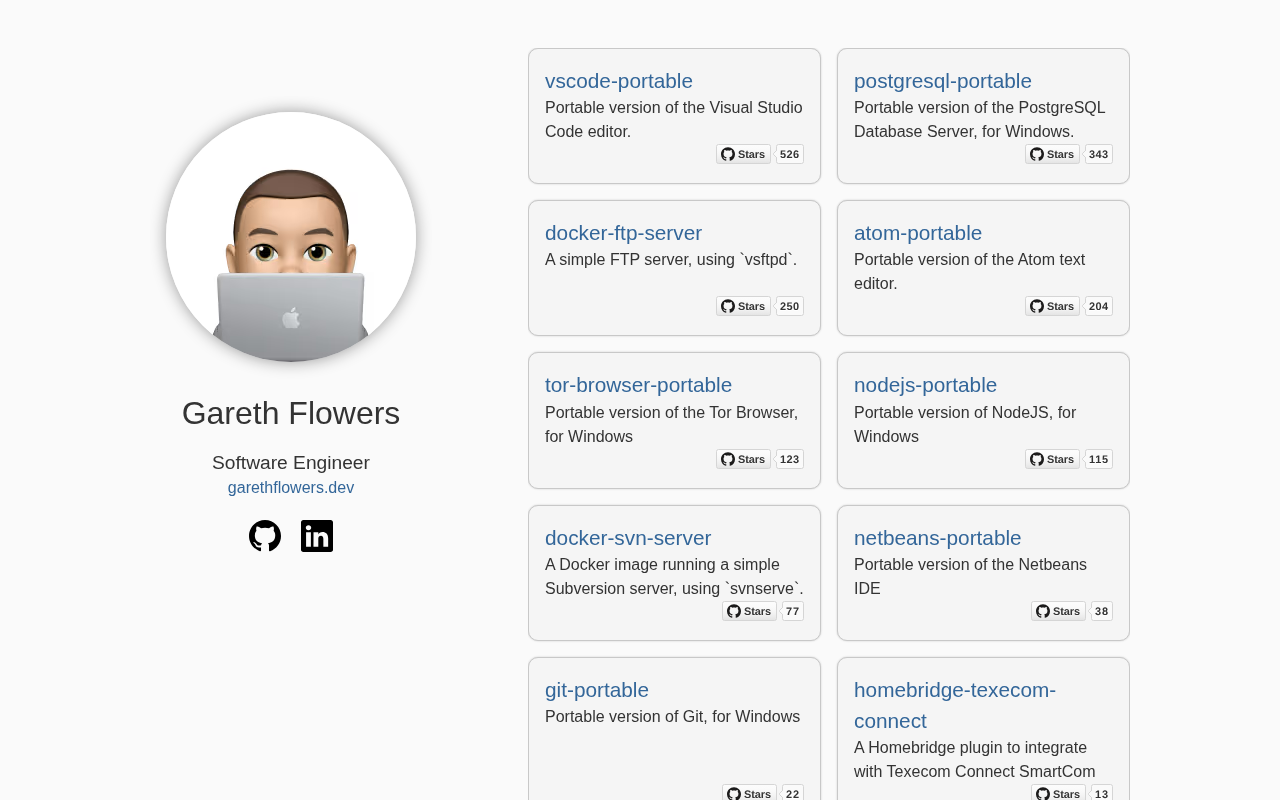1280x800 pixels.
Task: Click the profile avatar image
Action: click(291, 237)
